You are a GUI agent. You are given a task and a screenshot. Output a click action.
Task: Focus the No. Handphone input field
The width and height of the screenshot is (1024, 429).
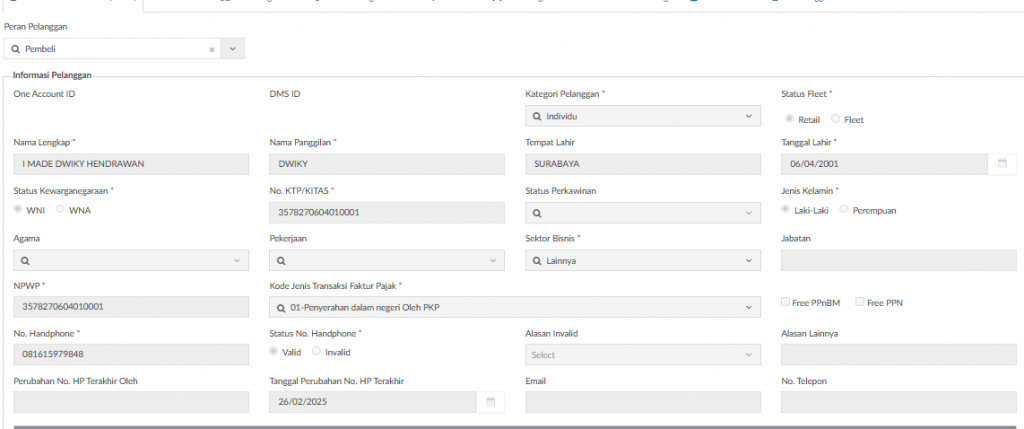tap(130, 355)
